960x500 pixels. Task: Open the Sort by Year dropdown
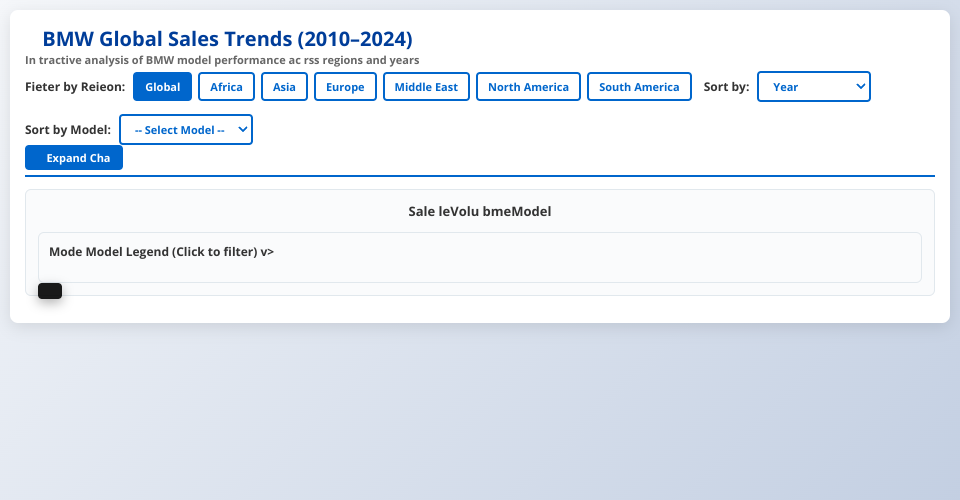click(814, 87)
